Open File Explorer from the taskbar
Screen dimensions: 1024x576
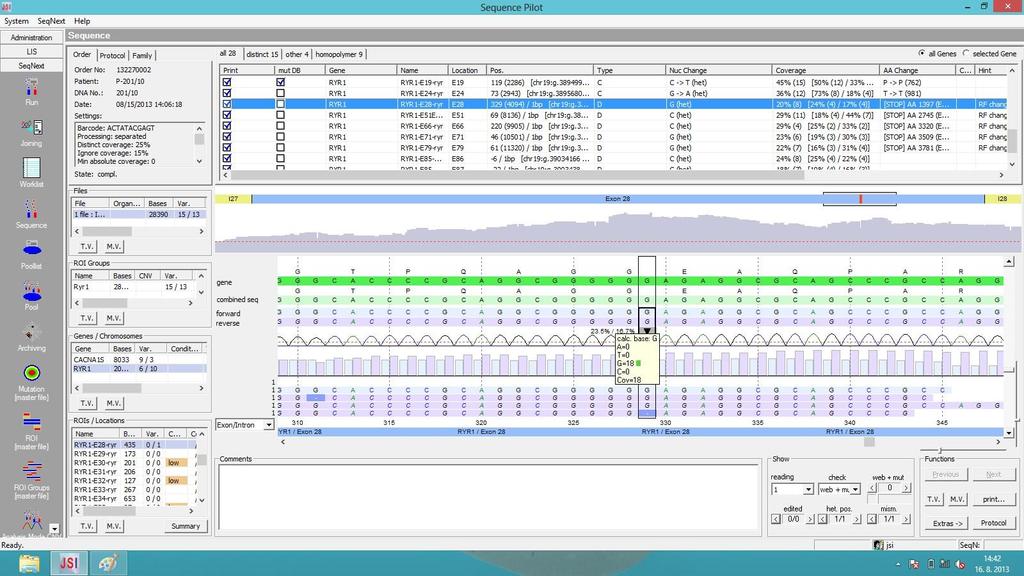coord(29,563)
